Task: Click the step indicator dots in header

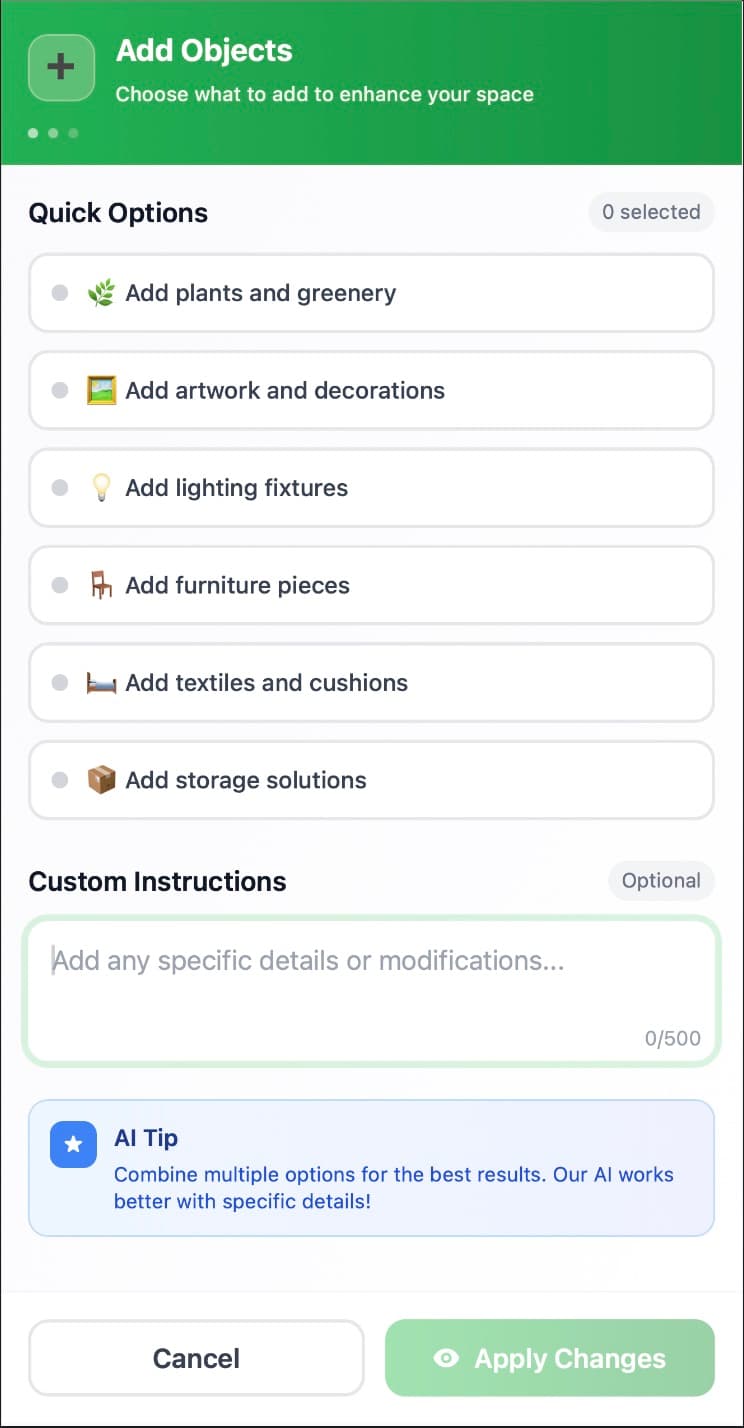Action: 53,133
